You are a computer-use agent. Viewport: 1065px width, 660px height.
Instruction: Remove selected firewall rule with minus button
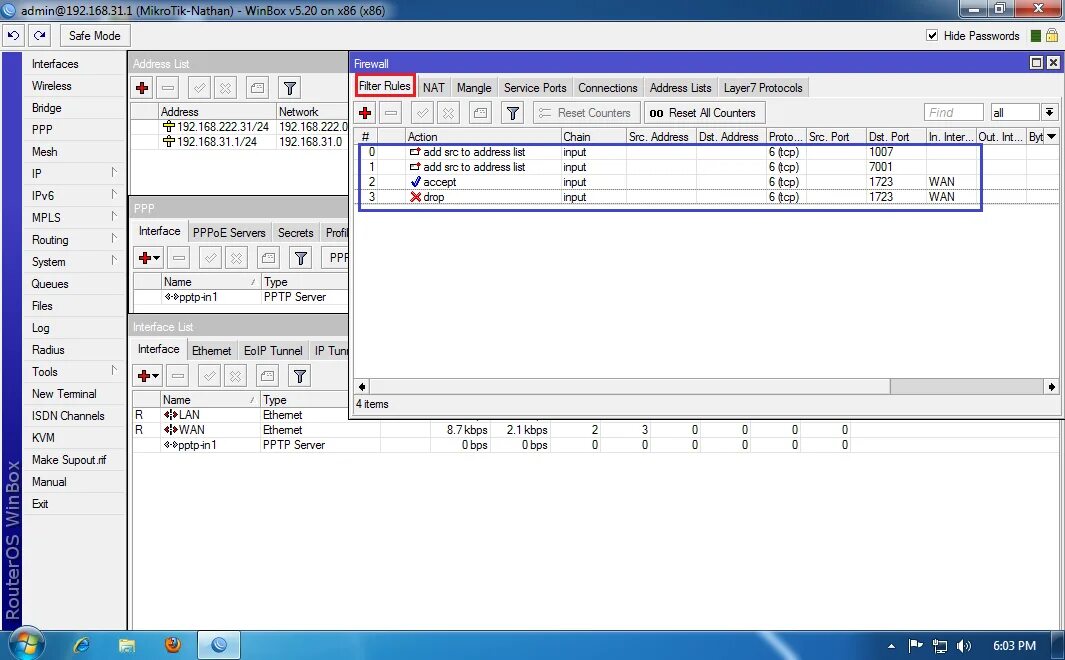point(391,113)
